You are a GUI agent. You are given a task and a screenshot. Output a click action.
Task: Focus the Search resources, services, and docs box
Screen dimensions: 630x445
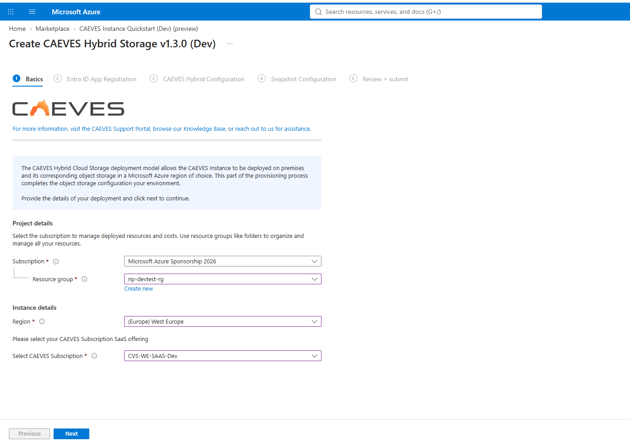click(426, 12)
